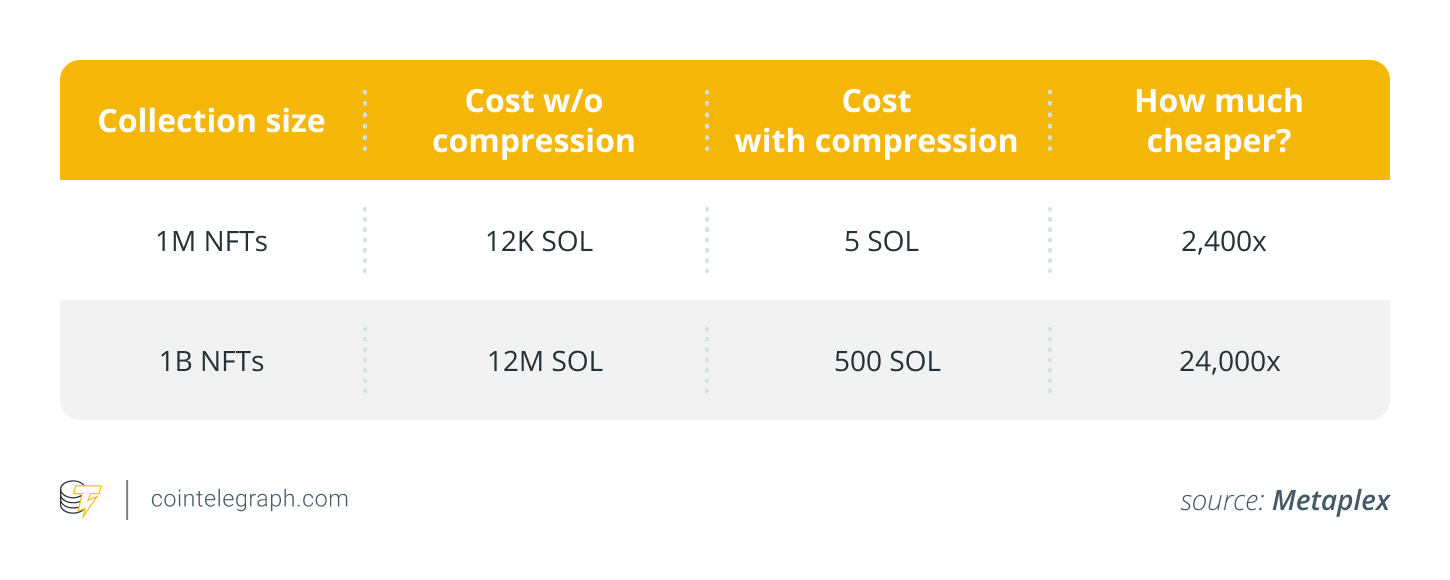Open the cointelegraph.com link

point(249,499)
